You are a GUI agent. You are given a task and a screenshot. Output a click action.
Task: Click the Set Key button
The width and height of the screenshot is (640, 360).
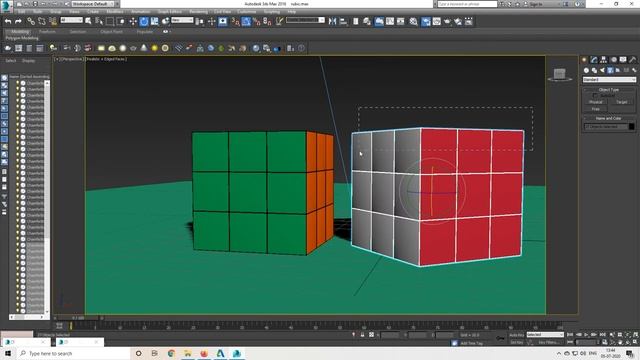pyautogui.click(x=516, y=342)
